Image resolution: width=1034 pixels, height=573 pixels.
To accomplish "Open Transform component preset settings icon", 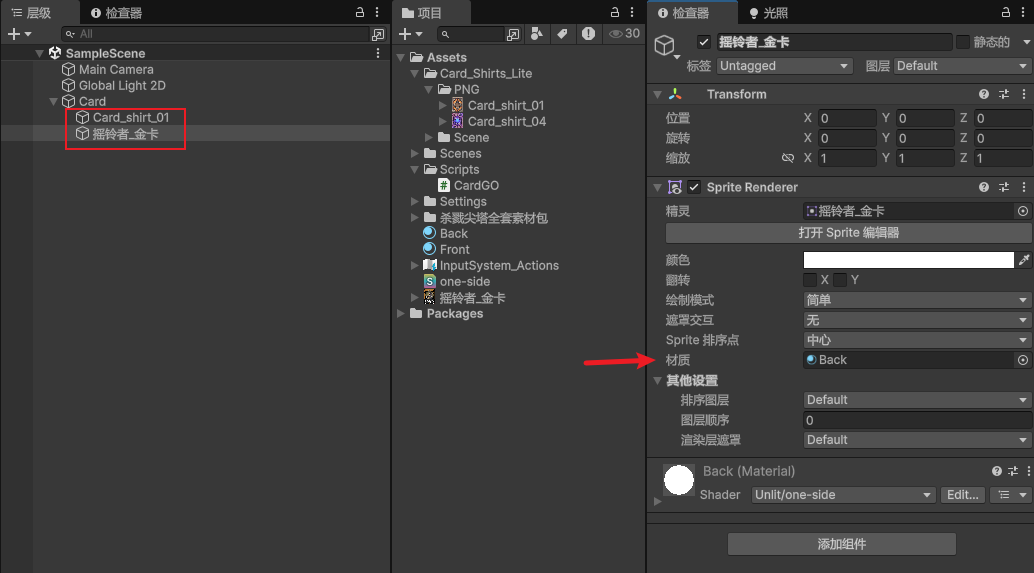I will (1004, 94).
